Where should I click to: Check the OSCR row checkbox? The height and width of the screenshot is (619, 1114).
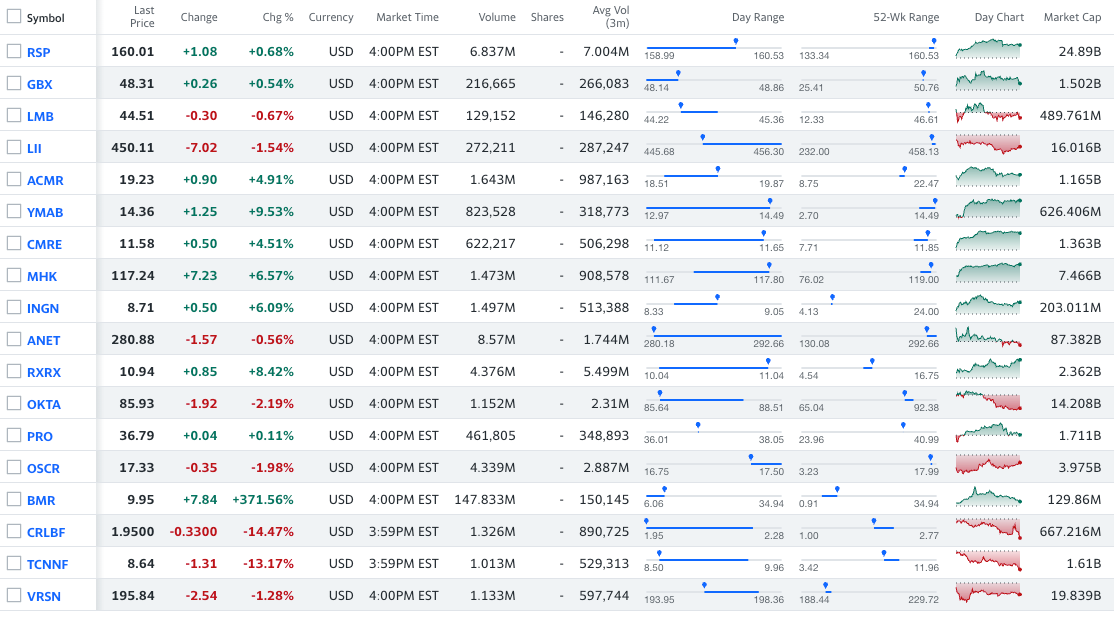click(13, 467)
